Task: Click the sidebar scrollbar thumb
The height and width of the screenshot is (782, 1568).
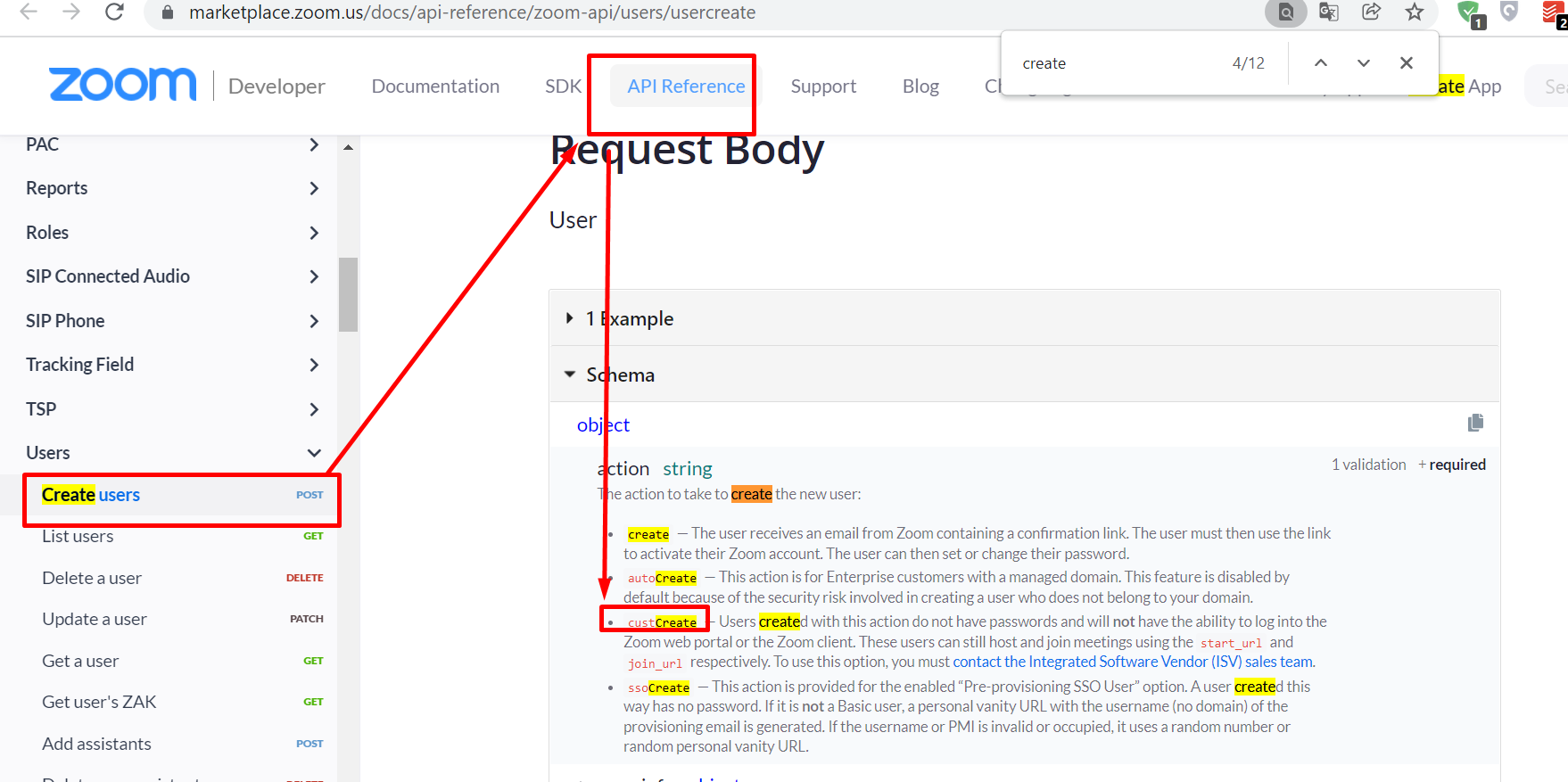Action: pyautogui.click(x=348, y=294)
